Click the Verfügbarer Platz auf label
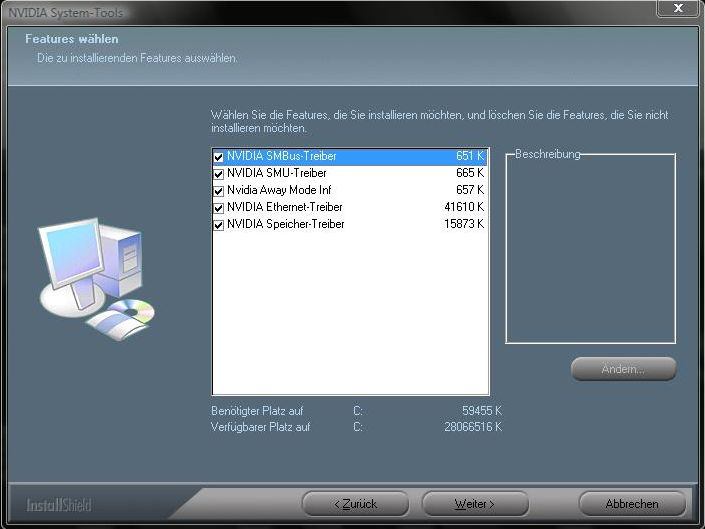This screenshot has width=705, height=529. [261, 427]
